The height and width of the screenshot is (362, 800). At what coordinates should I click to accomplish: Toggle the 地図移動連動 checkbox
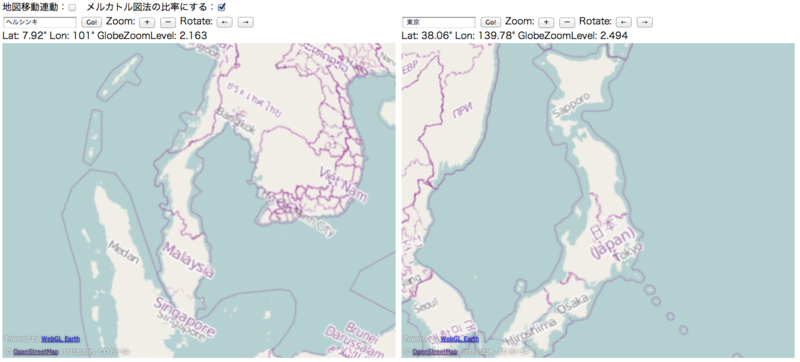pyautogui.click(x=72, y=8)
